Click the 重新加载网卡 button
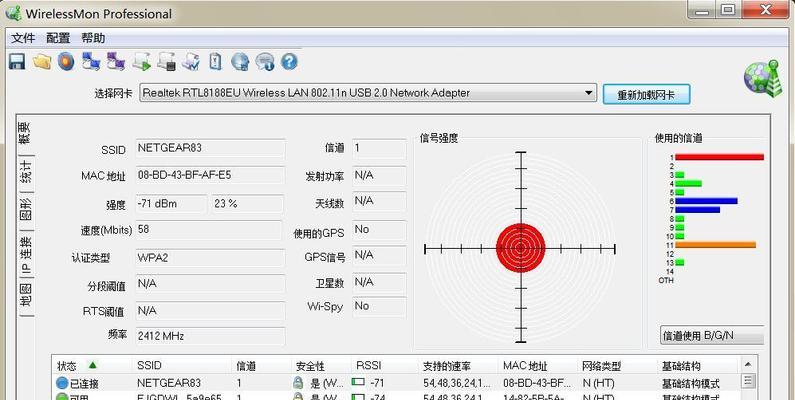 click(646, 95)
